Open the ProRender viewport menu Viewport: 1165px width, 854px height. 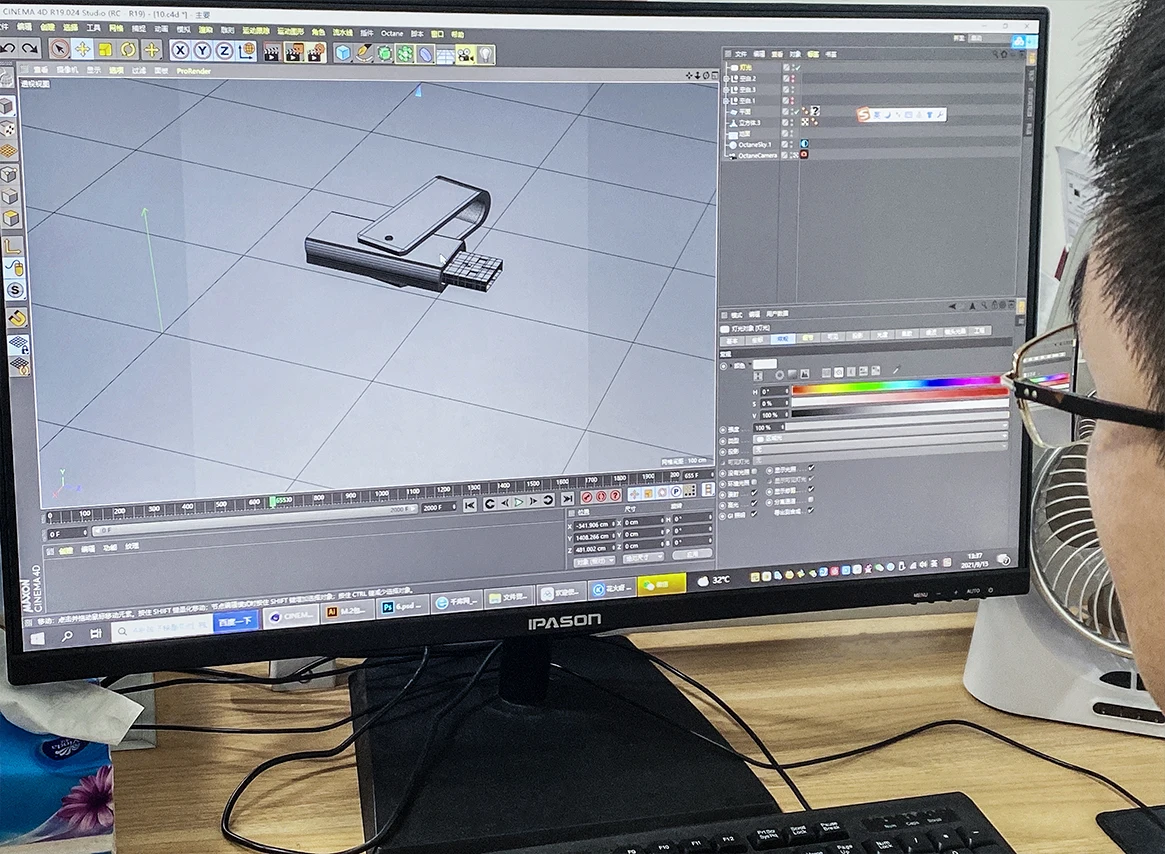194,71
